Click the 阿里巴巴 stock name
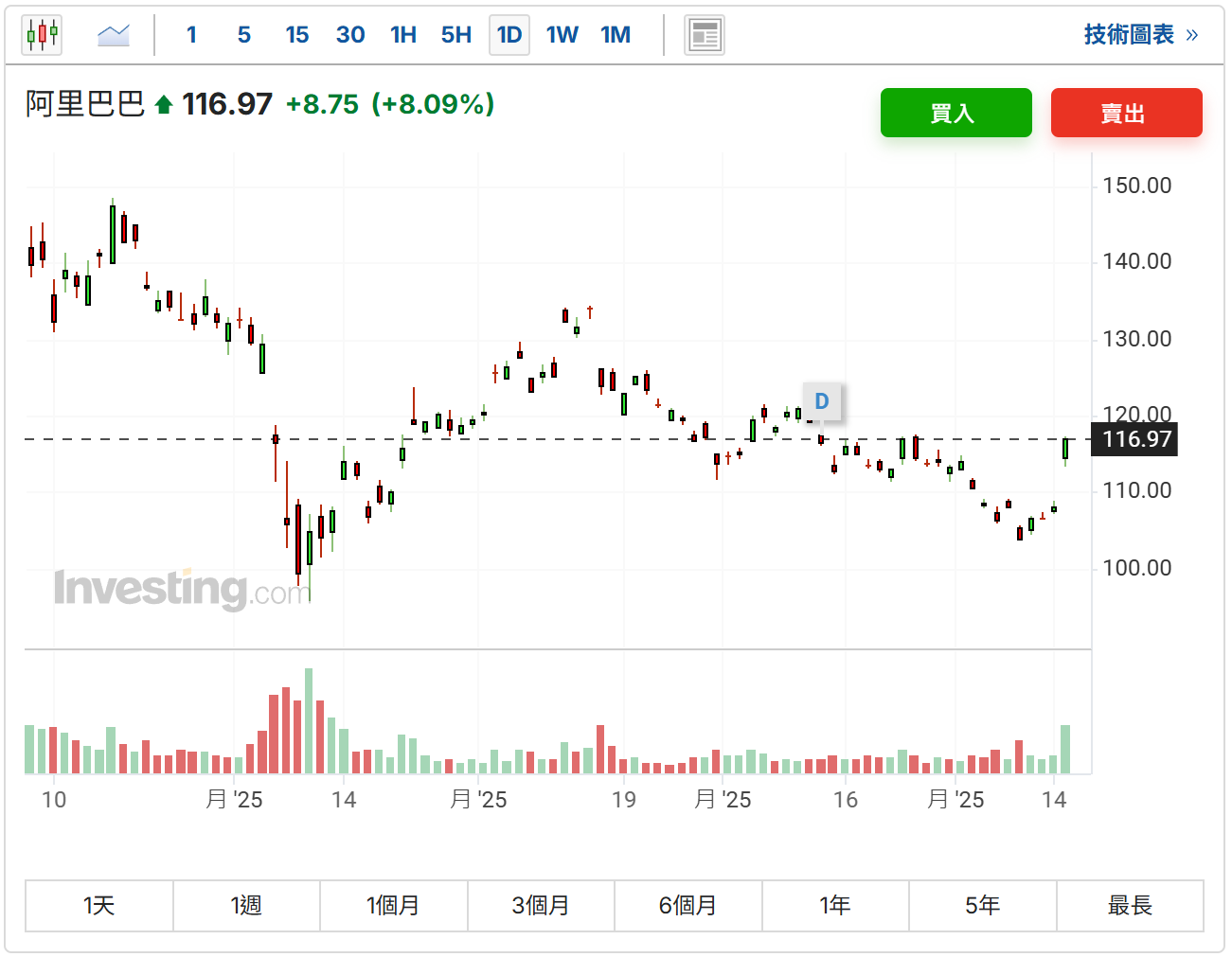Viewport: 1232px width, 957px height. coord(85,103)
